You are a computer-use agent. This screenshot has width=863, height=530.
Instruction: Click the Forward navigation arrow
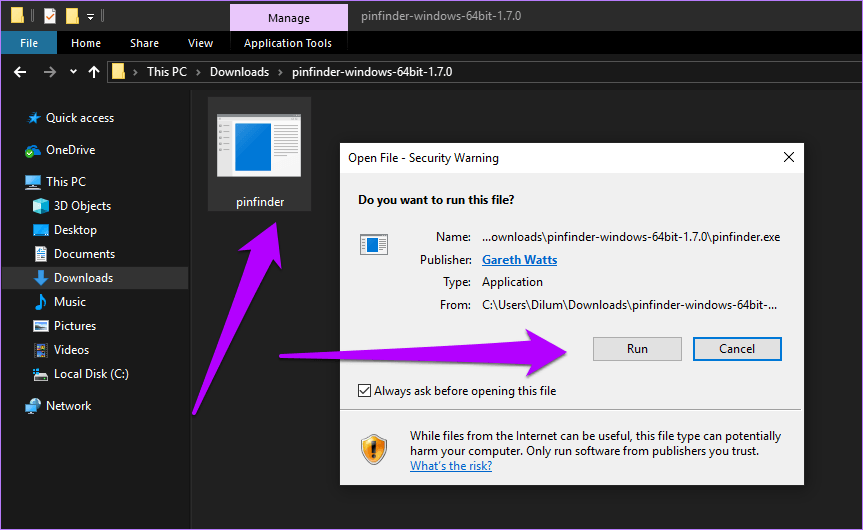50,72
